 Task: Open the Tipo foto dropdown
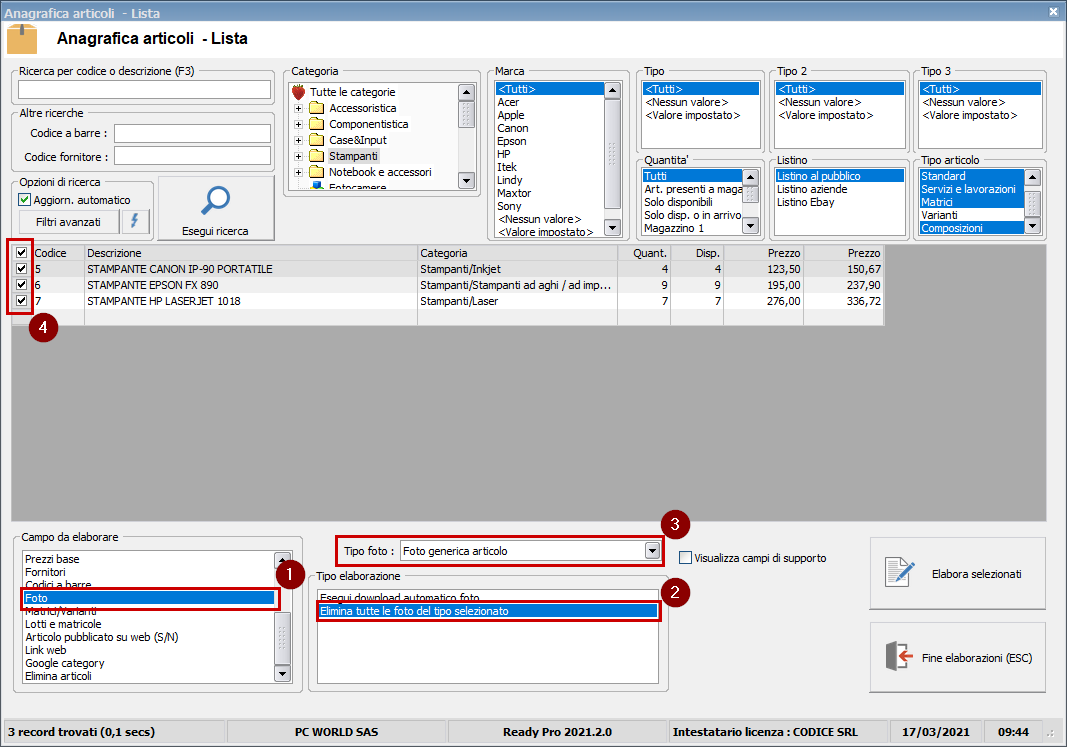tap(652, 550)
